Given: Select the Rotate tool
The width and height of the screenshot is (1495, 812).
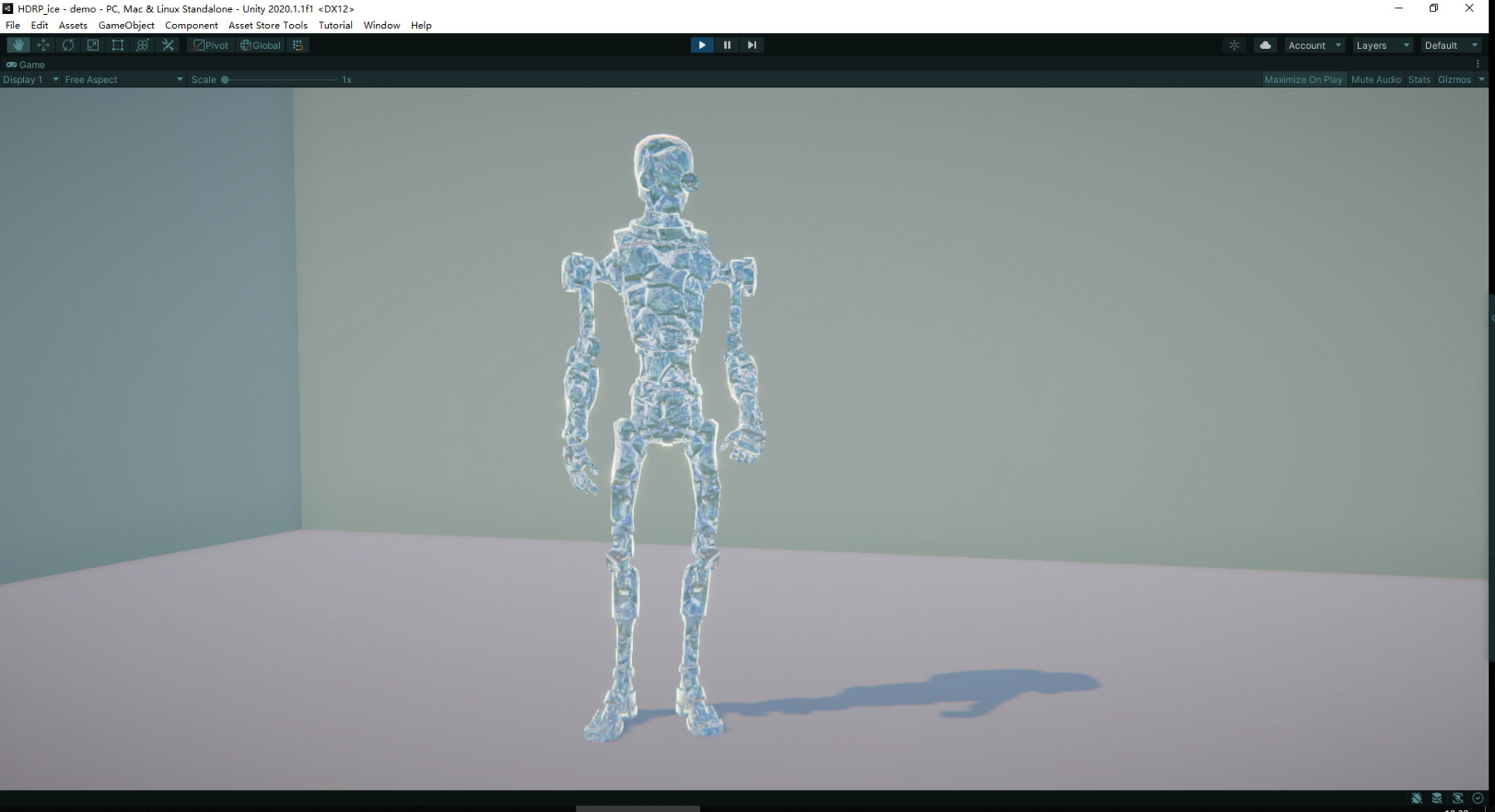Looking at the screenshot, I should 67,45.
